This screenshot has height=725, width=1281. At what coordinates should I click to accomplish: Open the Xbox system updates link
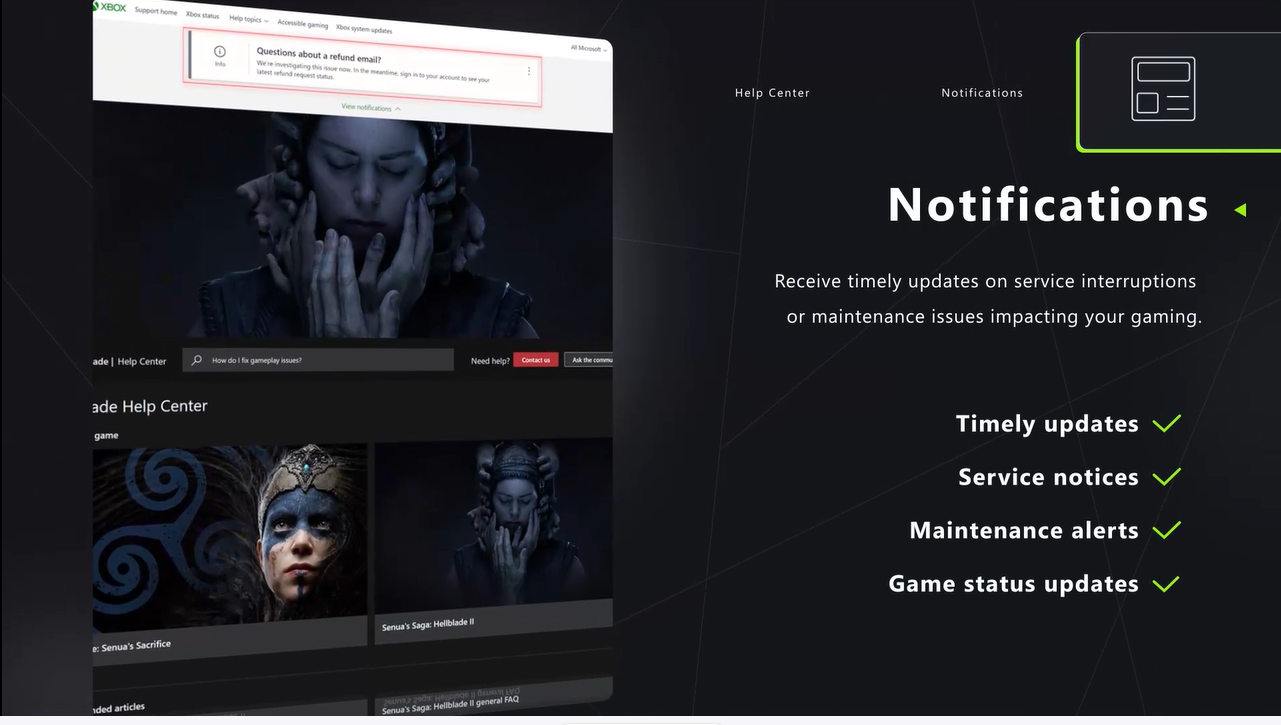[364, 30]
